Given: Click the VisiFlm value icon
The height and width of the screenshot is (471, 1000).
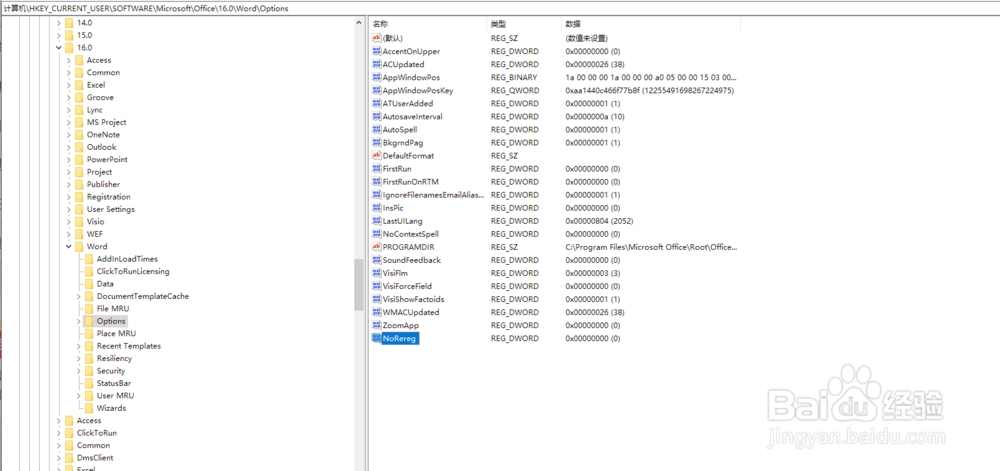Looking at the screenshot, I should point(376,273).
